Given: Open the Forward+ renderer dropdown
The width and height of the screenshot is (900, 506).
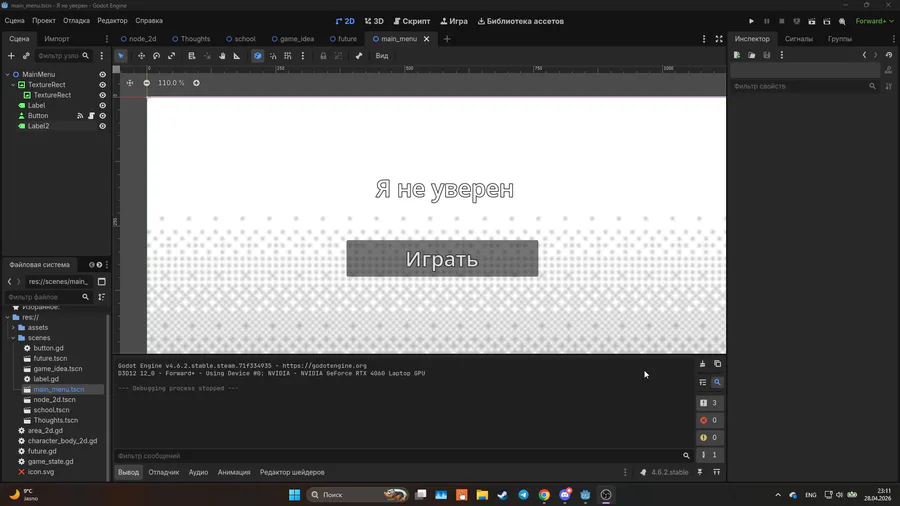Looking at the screenshot, I should pos(875,21).
